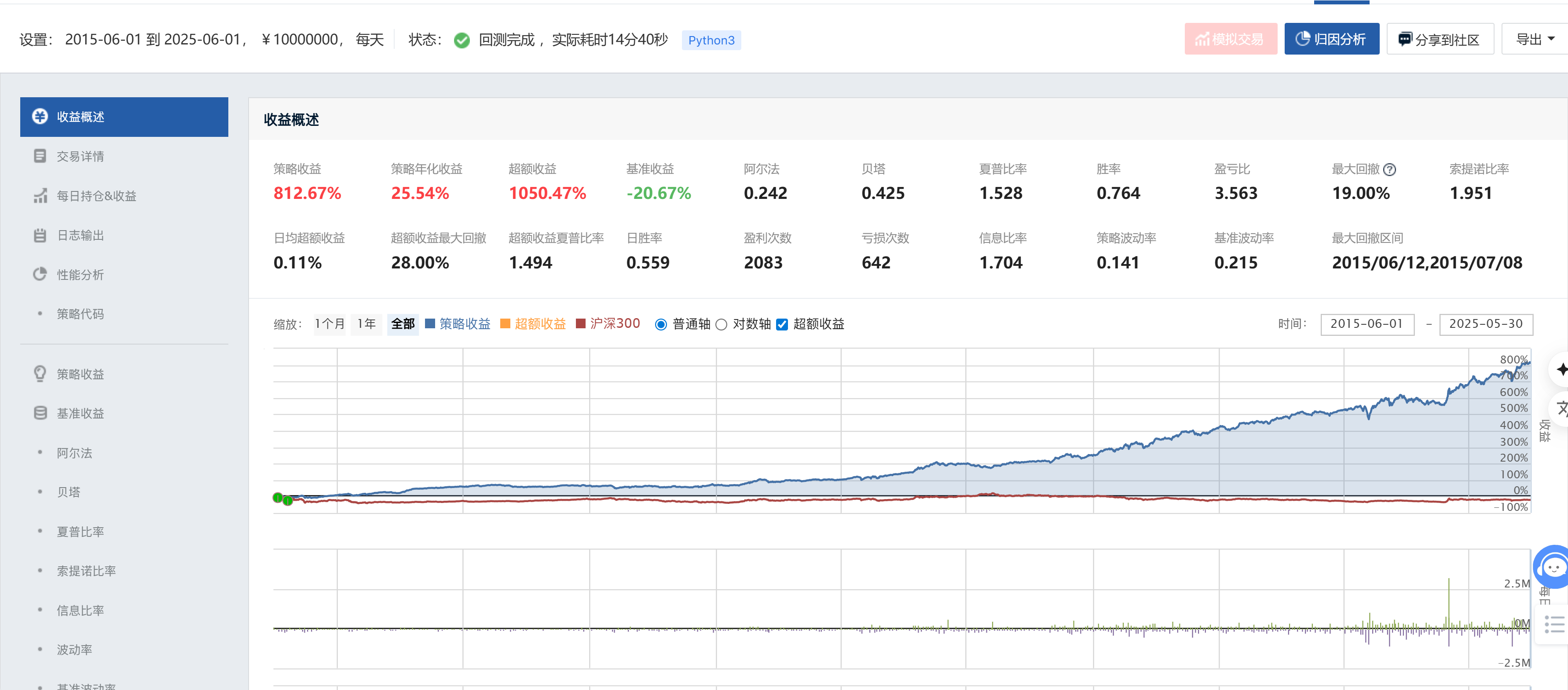
Task: Click the 夏普比率 value 1.528
Action: (1001, 194)
